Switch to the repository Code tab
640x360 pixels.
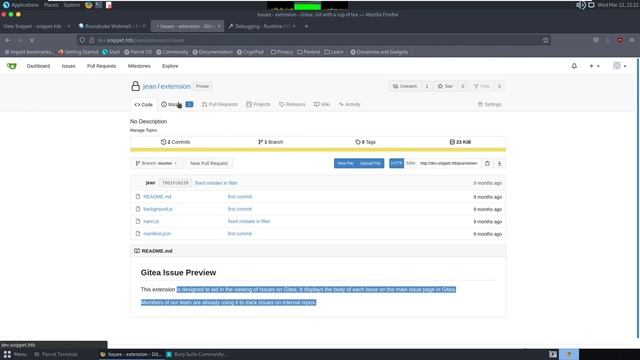coord(144,104)
